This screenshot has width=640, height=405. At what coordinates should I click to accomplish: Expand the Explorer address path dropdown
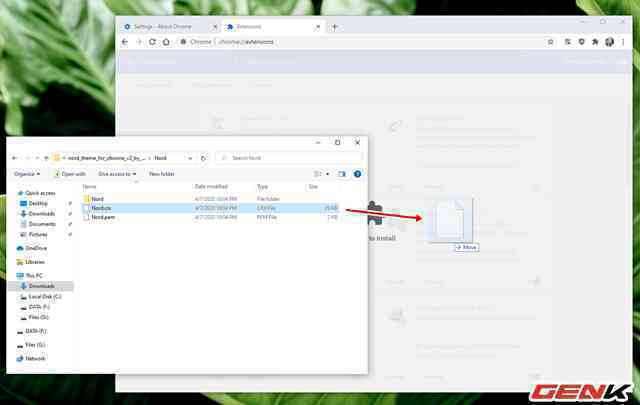pos(190,158)
